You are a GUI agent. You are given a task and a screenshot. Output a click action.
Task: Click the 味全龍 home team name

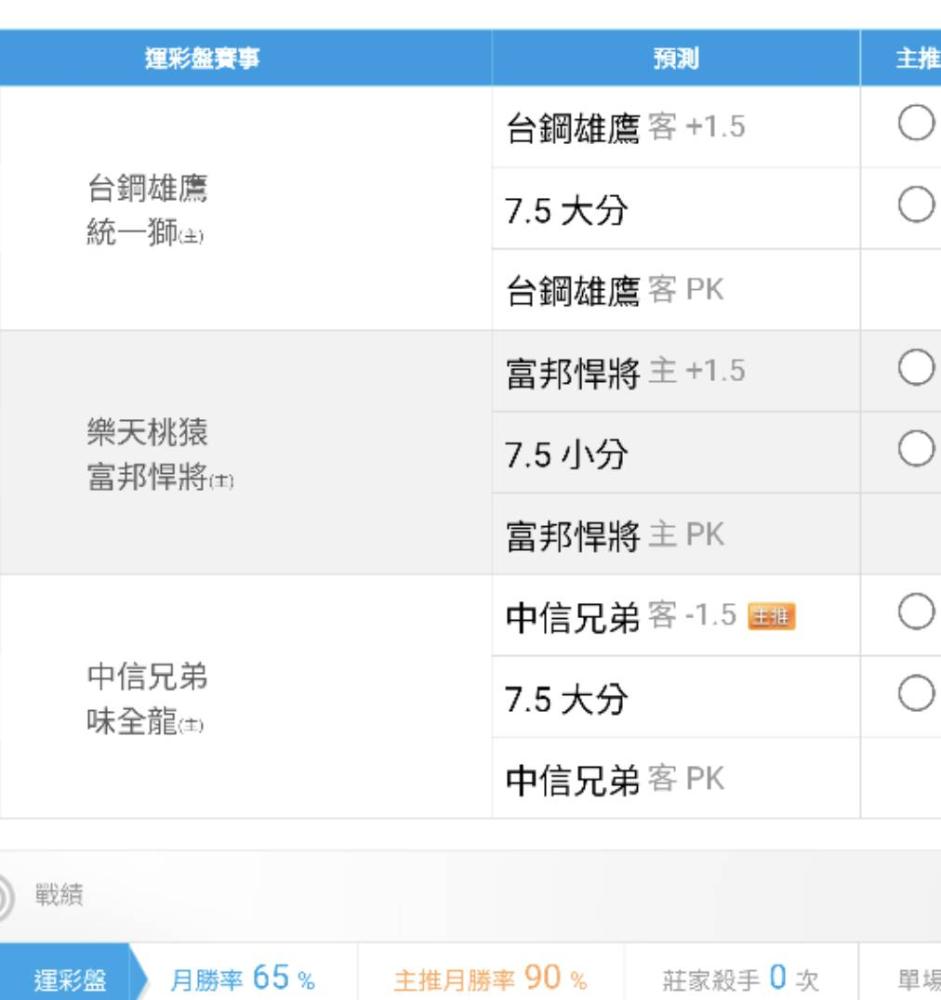pos(145,722)
